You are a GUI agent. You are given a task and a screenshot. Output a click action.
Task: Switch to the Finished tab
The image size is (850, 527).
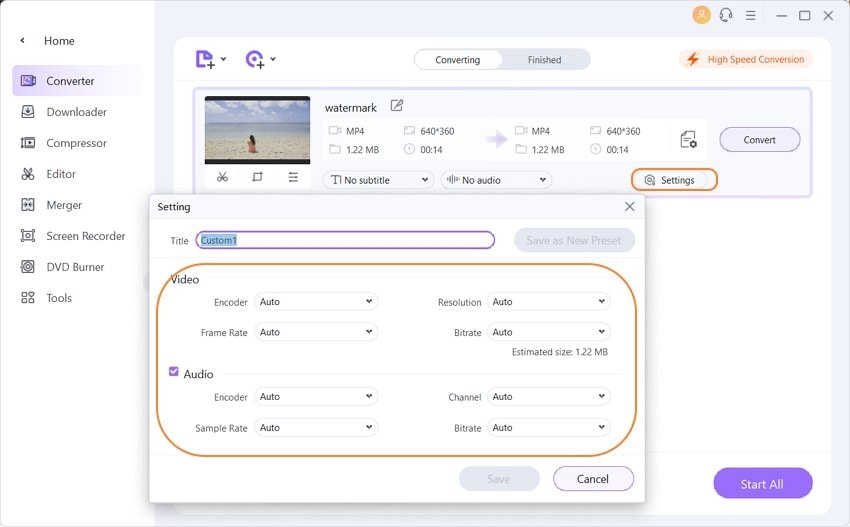tap(545, 60)
